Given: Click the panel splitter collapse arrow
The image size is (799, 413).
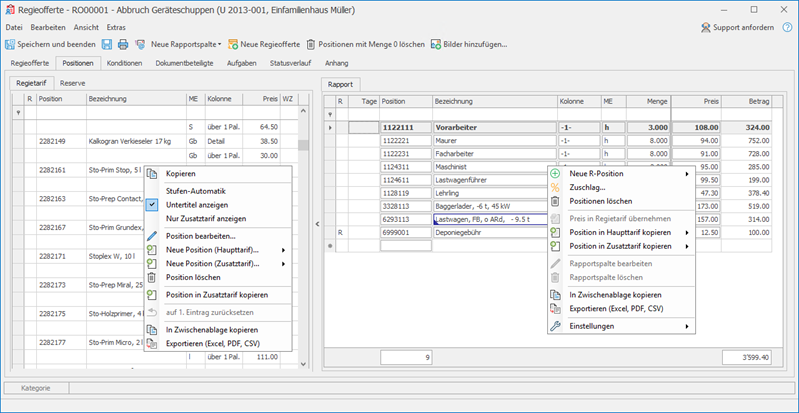Looking at the screenshot, I should pyautogui.click(x=317, y=223).
